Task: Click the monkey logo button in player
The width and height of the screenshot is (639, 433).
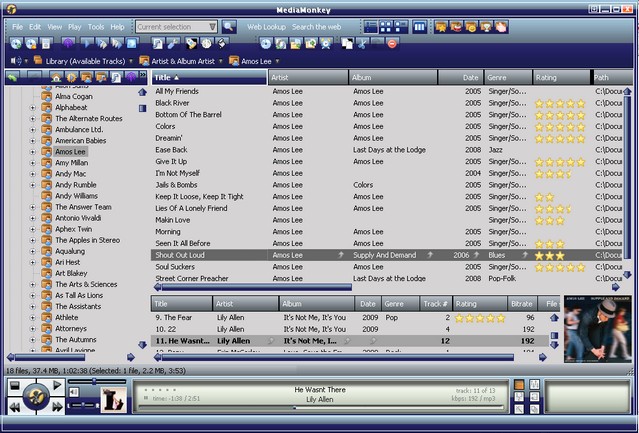Action: (x=36, y=397)
